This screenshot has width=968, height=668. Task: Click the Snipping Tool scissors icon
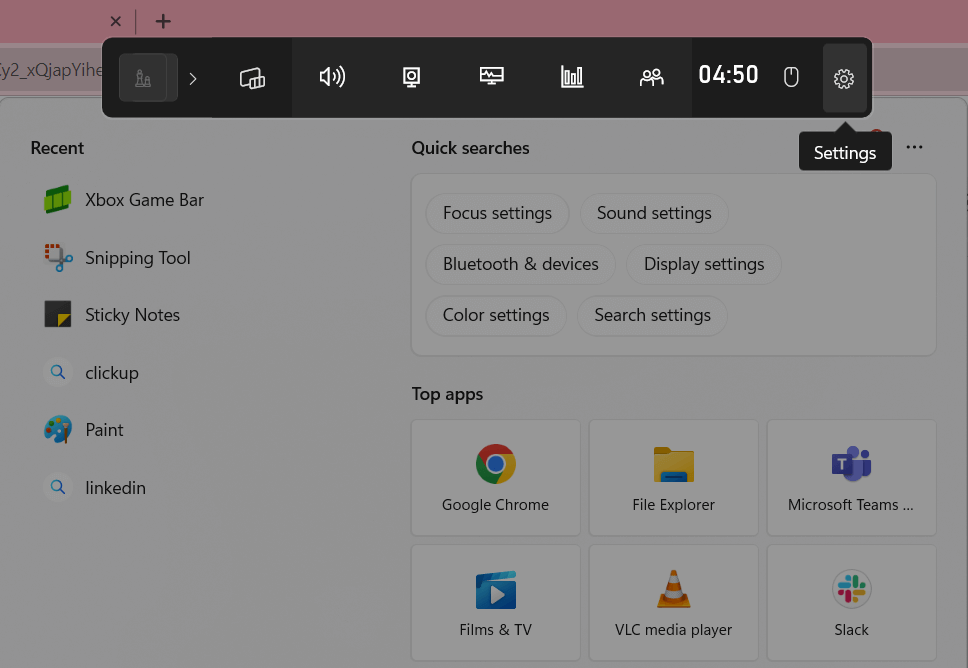pyautogui.click(x=58, y=257)
